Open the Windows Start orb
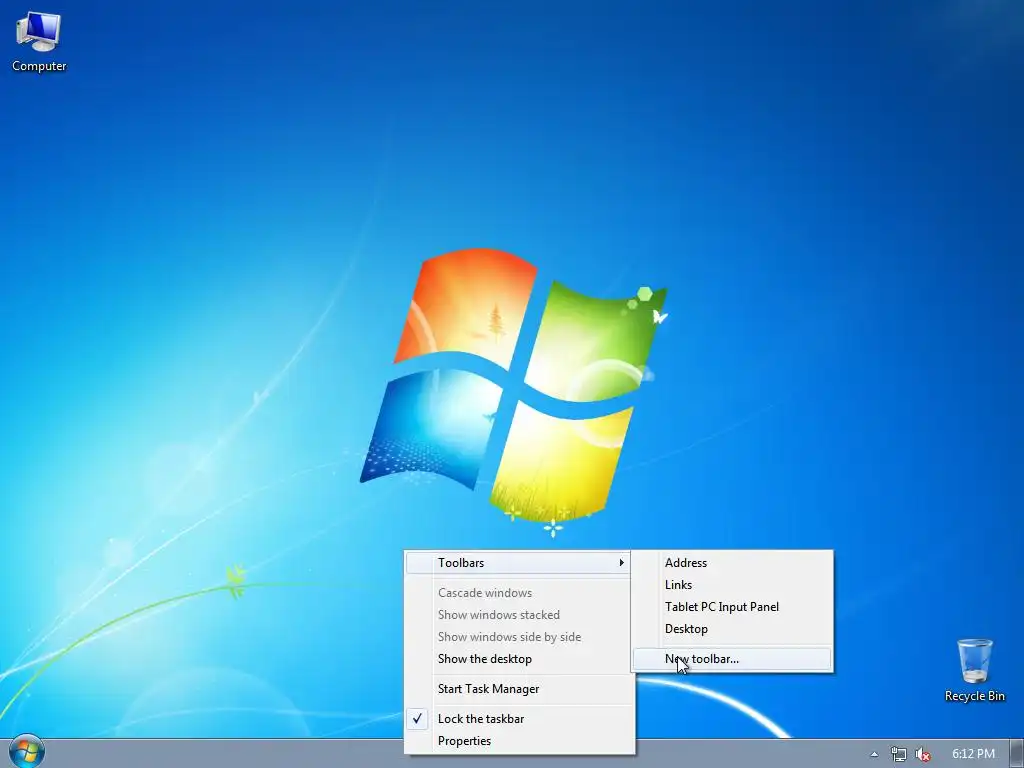The image size is (1024, 768). click(27, 752)
